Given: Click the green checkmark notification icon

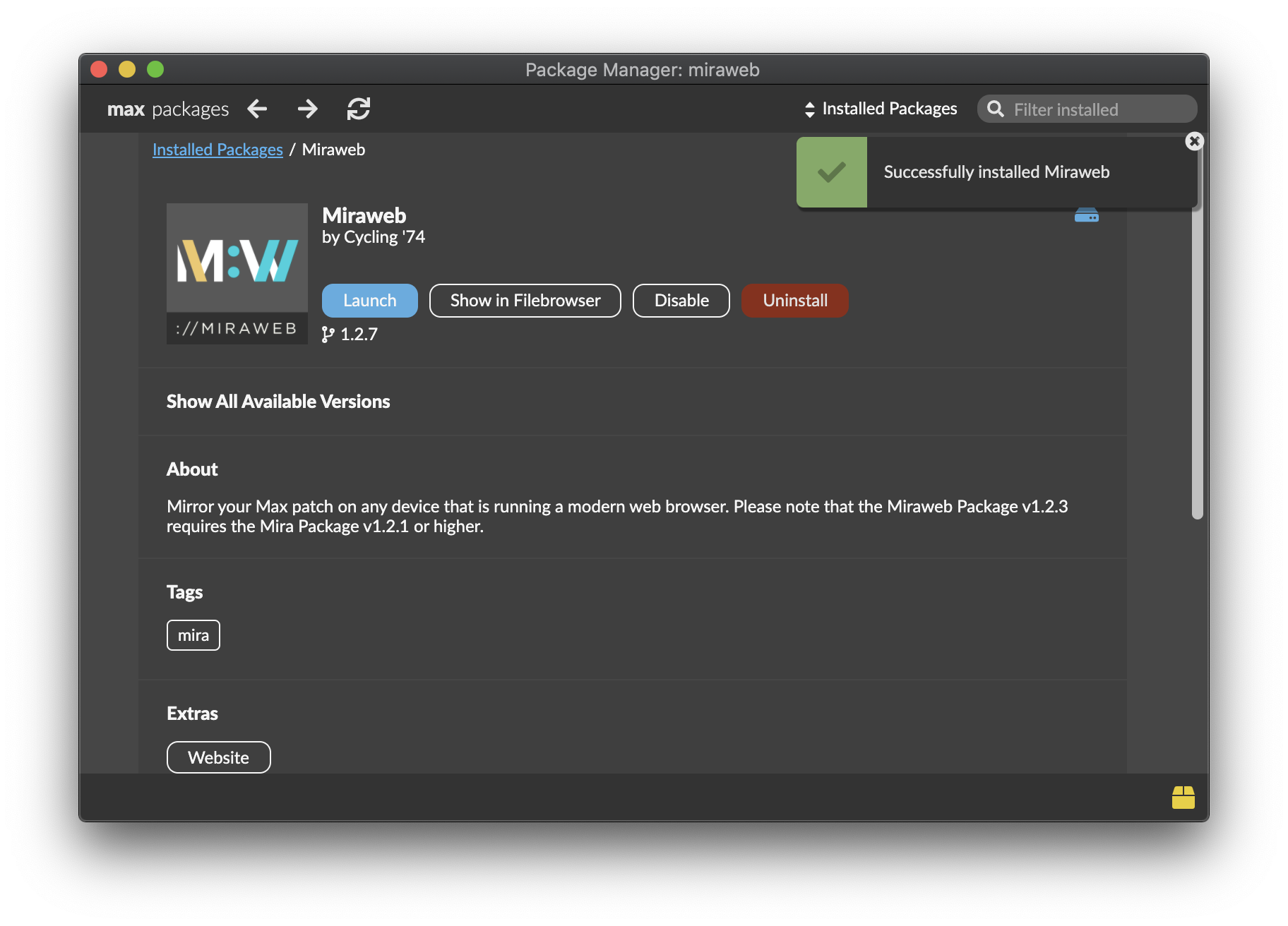Looking at the screenshot, I should coord(832,172).
